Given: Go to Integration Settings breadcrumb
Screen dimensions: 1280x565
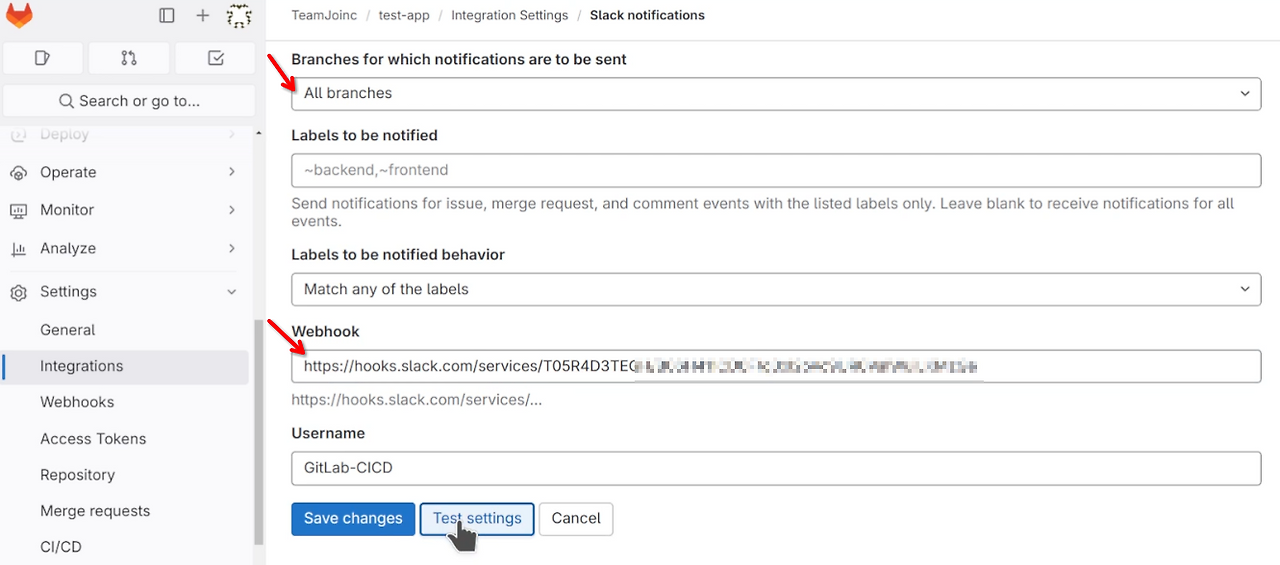Looking at the screenshot, I should point(509,15).
